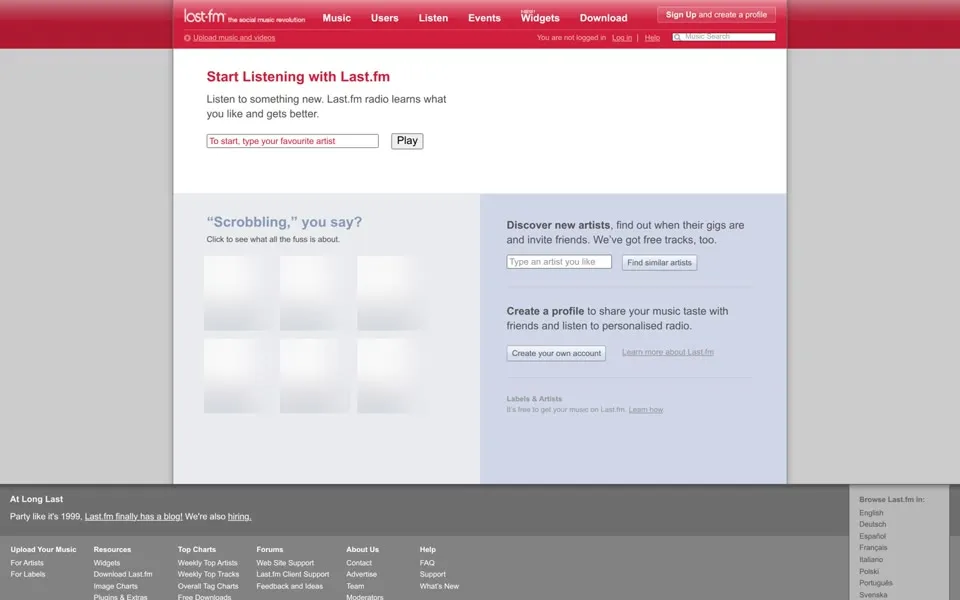The width and height of the screenshot is (960, 600).
Task: Open Web Site Support forum link
Action: [285, 563]
